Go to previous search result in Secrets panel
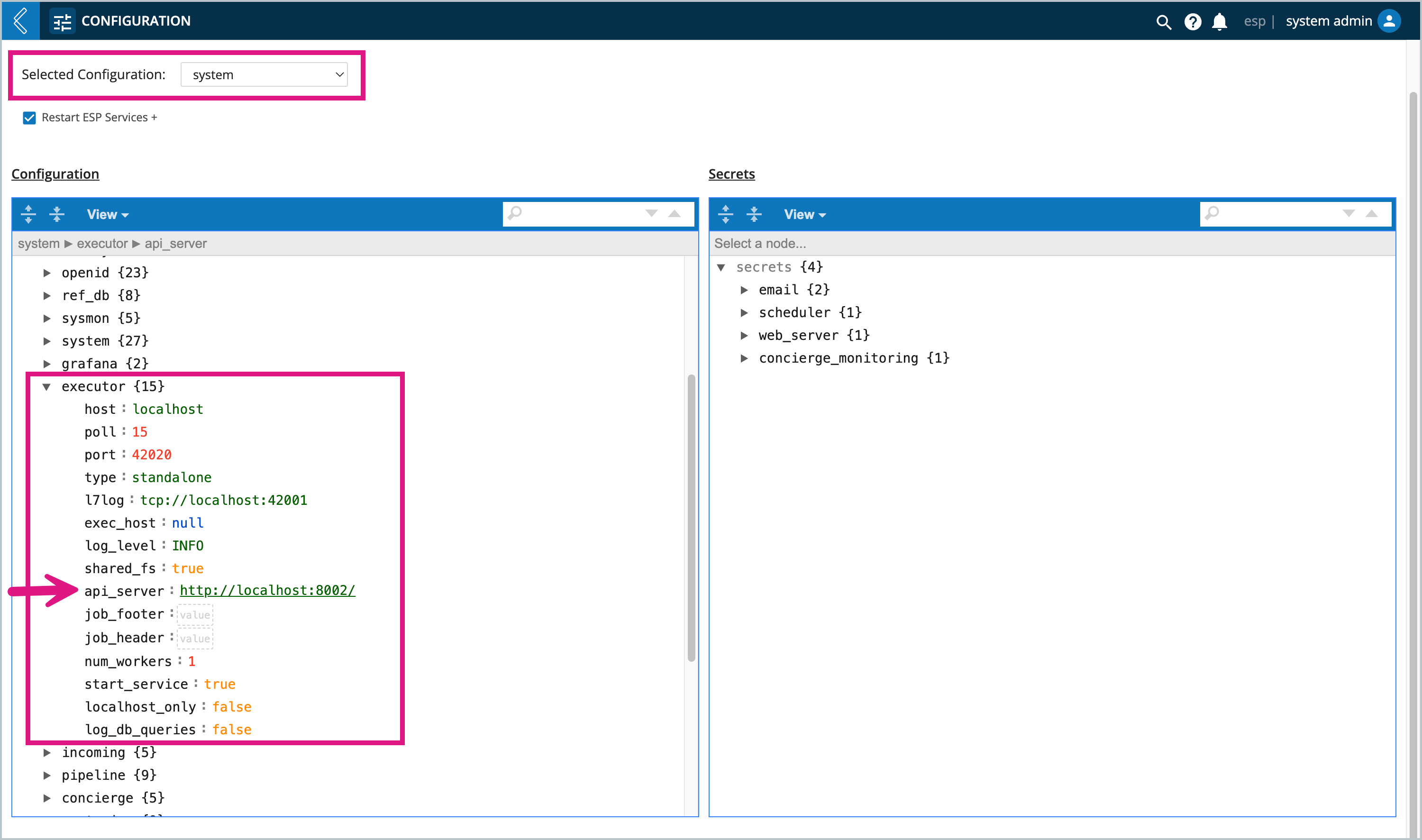 (1371, 213)
